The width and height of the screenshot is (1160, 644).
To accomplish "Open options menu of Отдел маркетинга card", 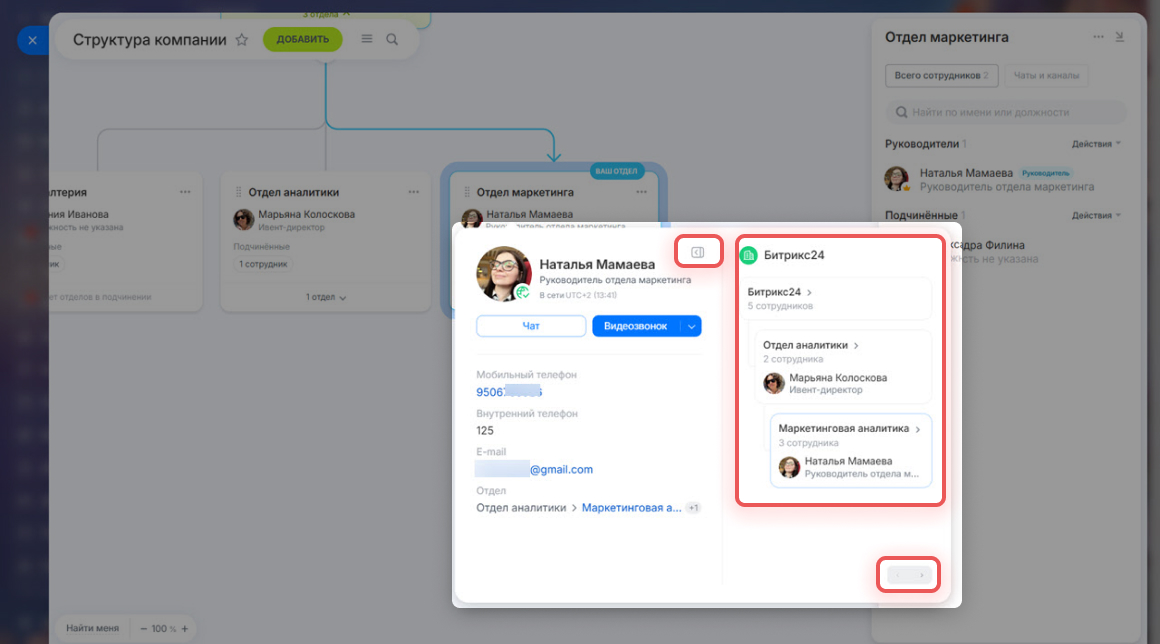I will (x=641, y=192).
